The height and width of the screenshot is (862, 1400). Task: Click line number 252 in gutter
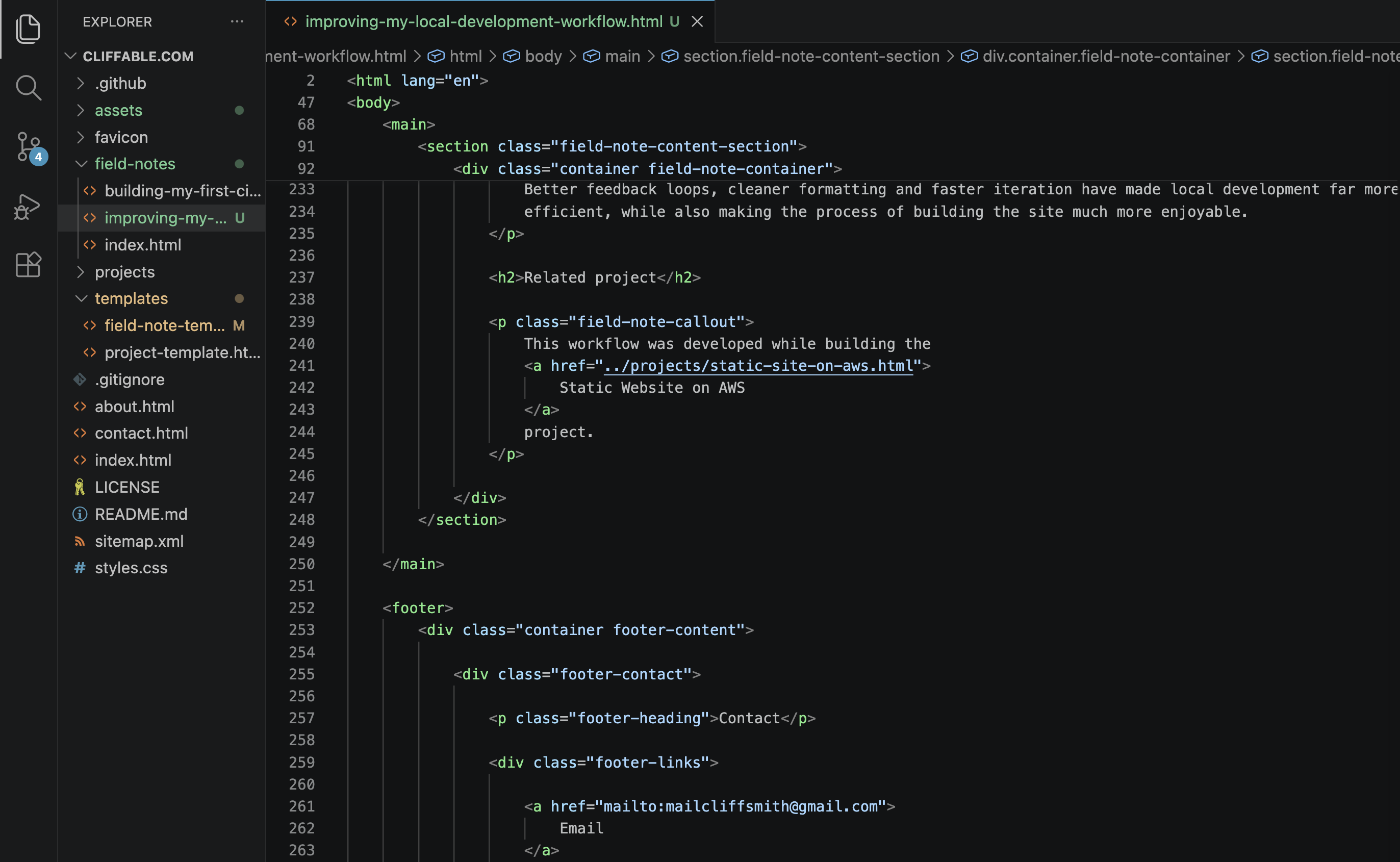[x=301, y=607]
